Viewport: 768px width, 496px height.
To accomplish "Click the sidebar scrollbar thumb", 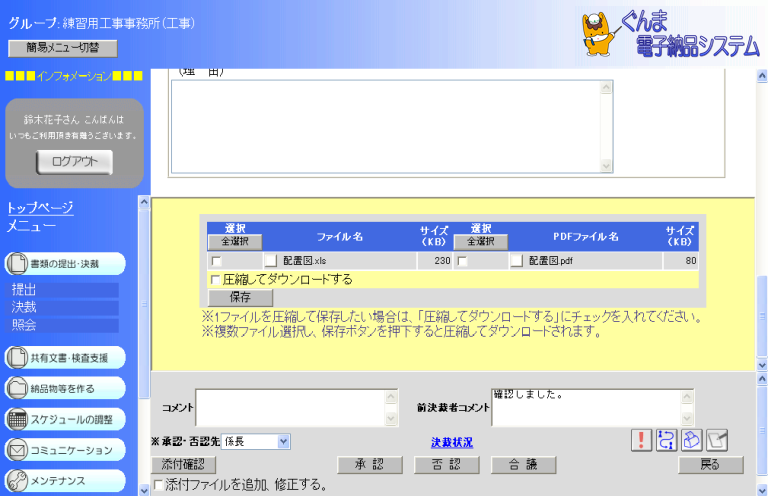I will [x=144, y=304].
